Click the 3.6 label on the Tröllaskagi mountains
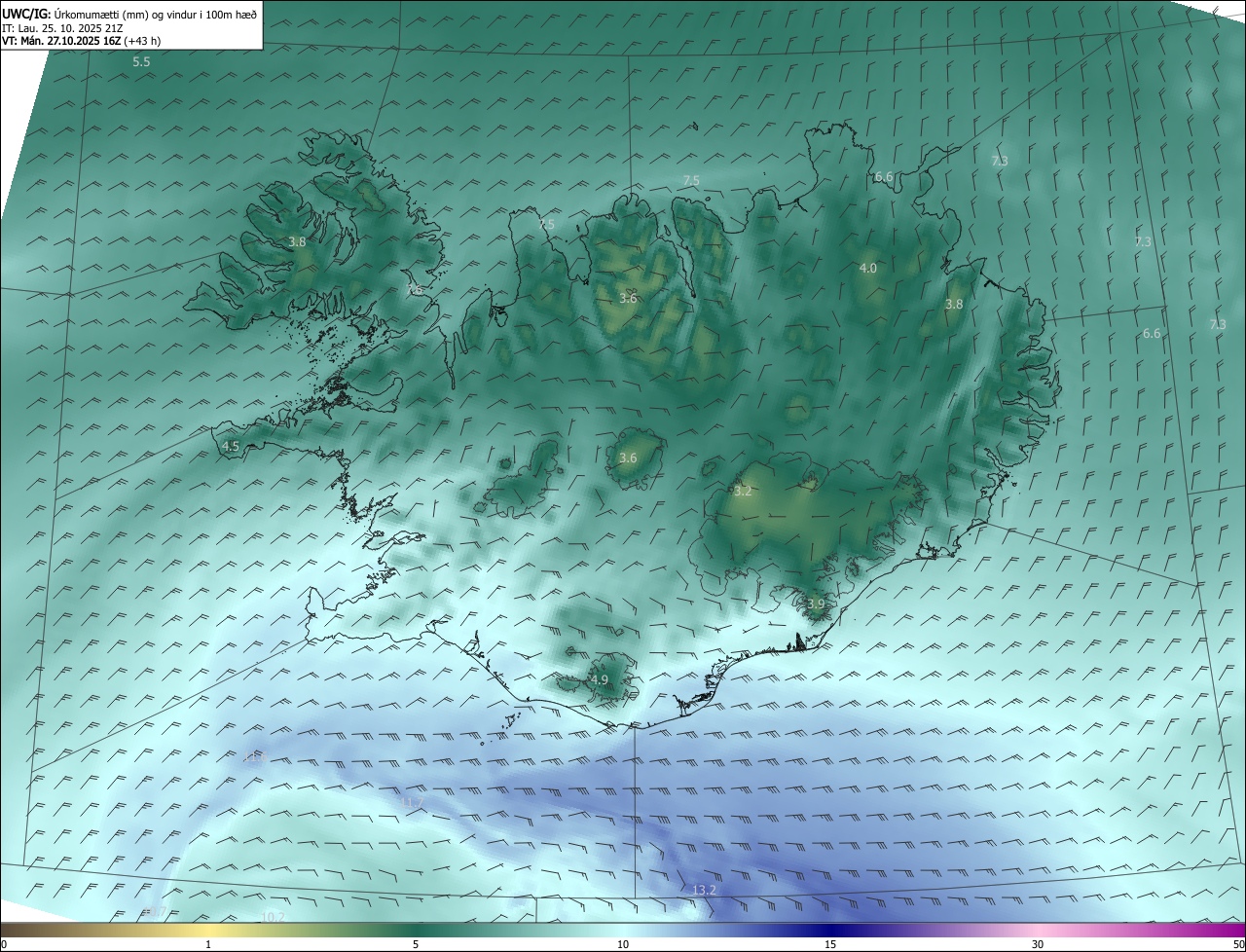Image resolution: width=1246 pixels, height=952 pixels. (x=628, y=299)
